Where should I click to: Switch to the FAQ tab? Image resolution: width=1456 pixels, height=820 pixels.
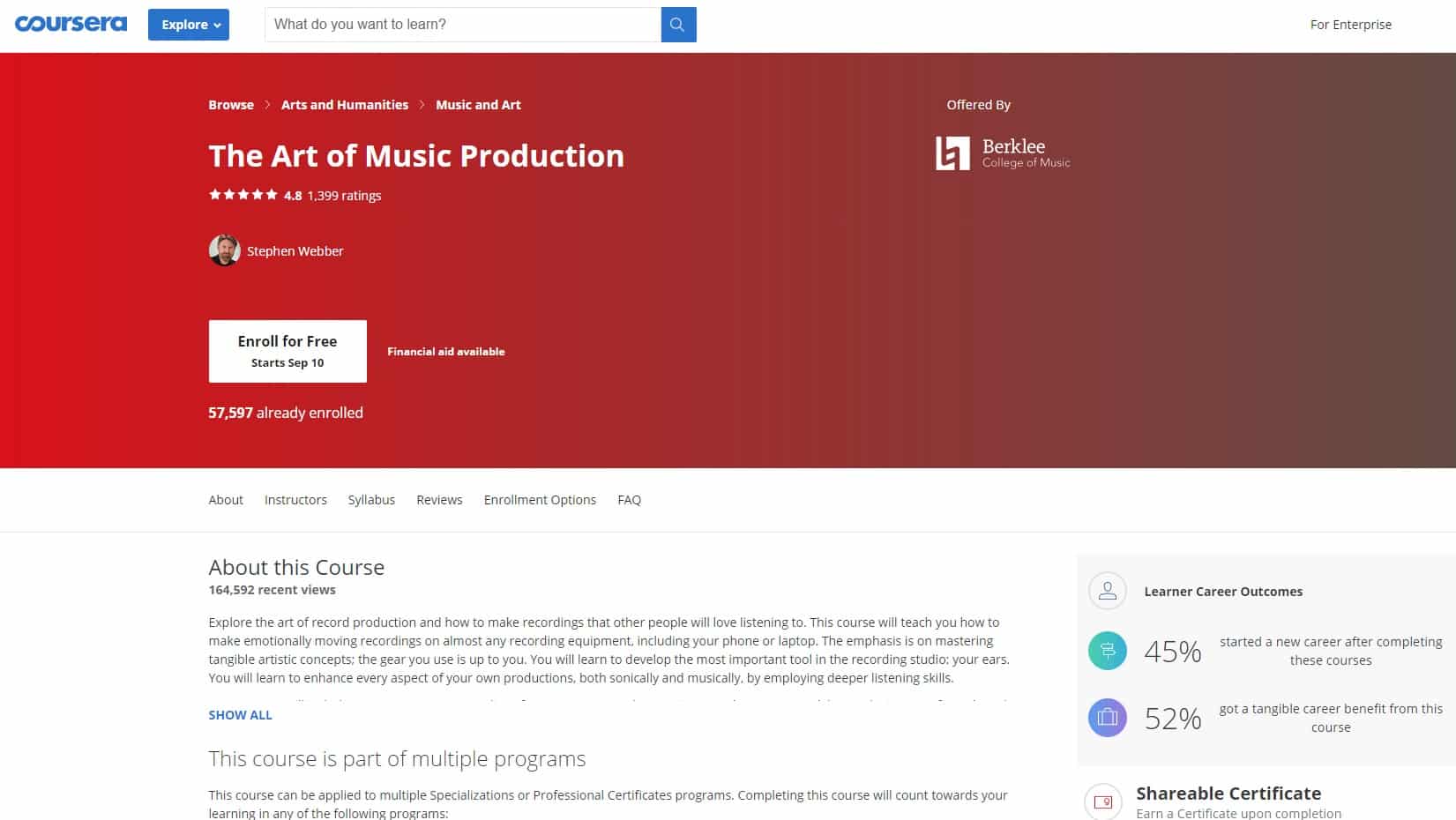pyautogui.click(x=630, y=500)
